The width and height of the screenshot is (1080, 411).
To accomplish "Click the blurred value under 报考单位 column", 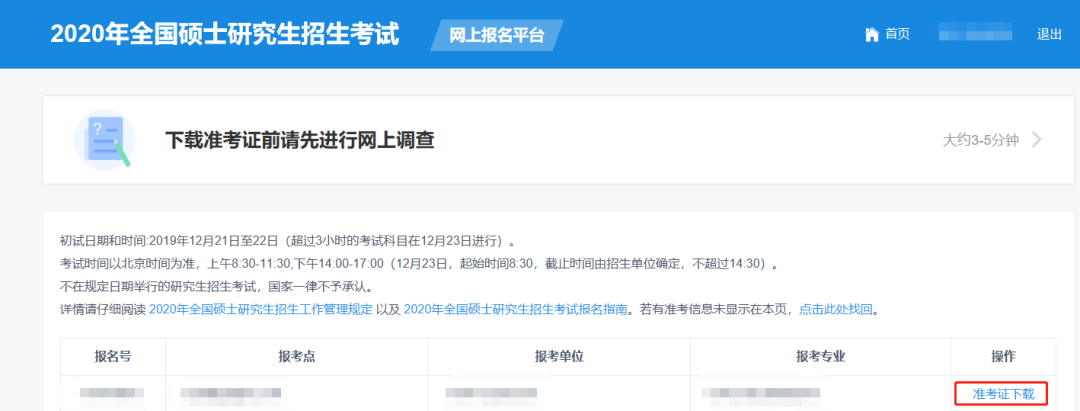I will [x=492, y=393].
